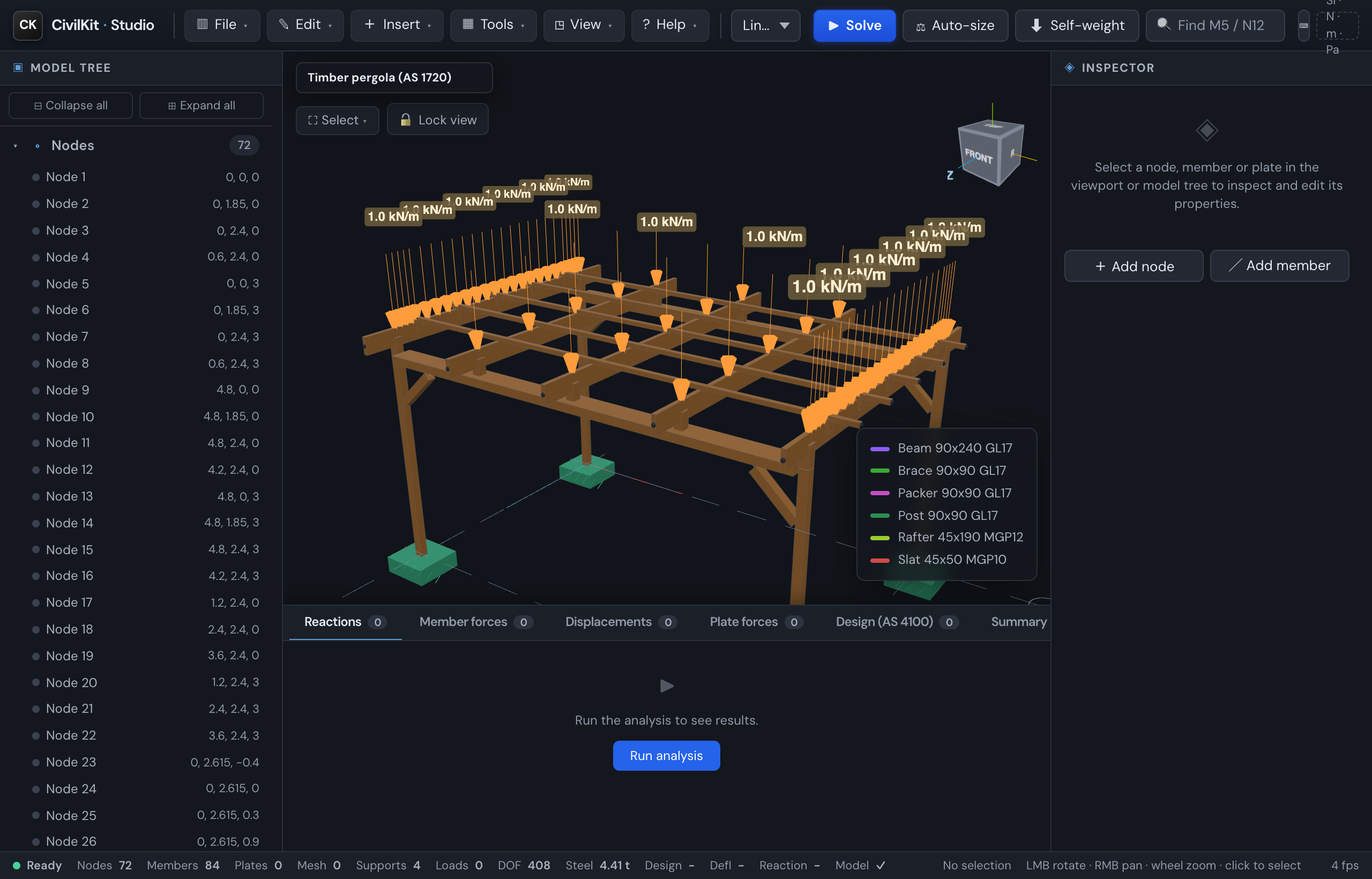Click Collapse all in the model tree

71,105
